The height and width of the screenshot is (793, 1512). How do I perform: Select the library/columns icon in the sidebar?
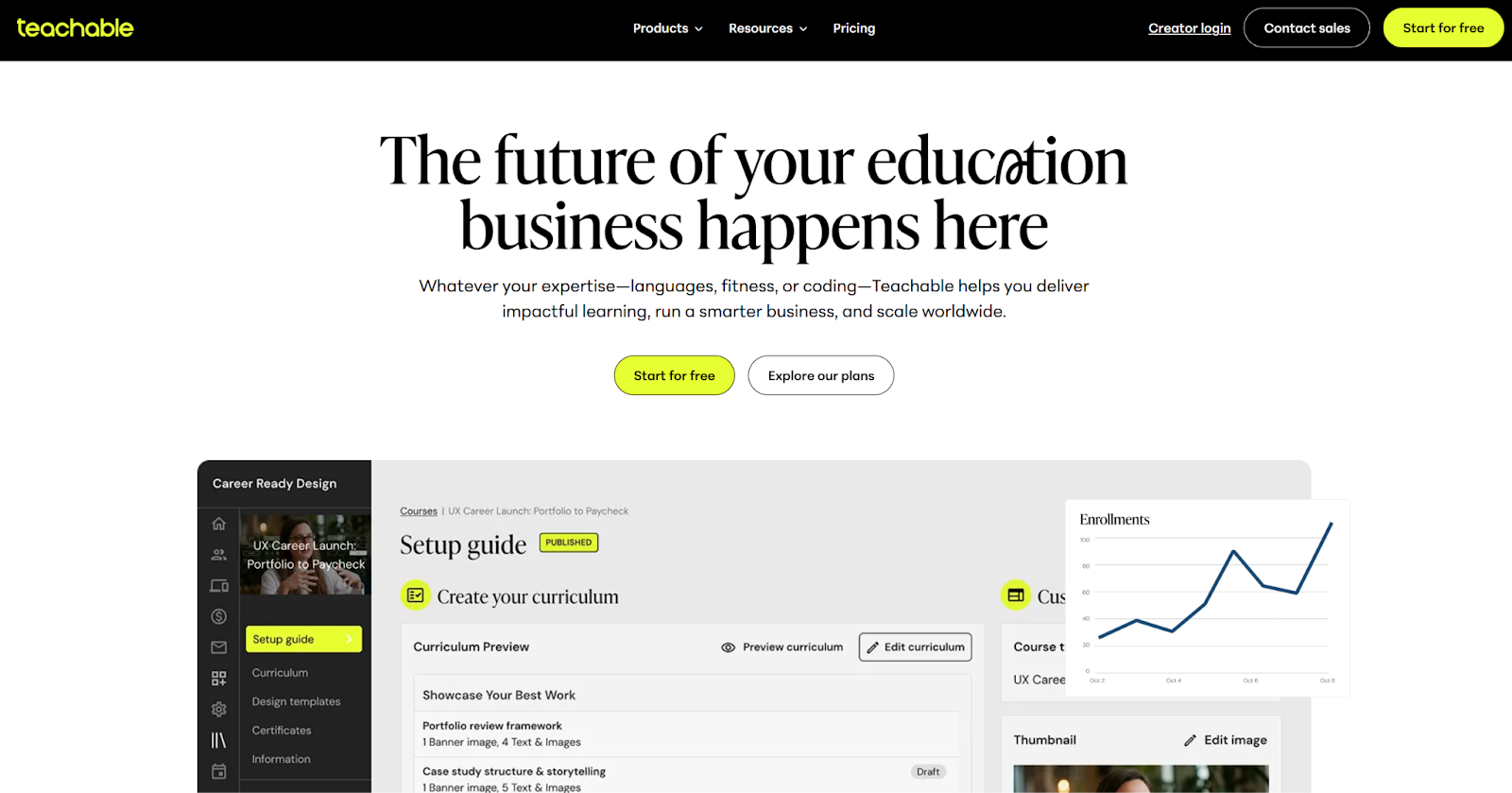[218, 739]
